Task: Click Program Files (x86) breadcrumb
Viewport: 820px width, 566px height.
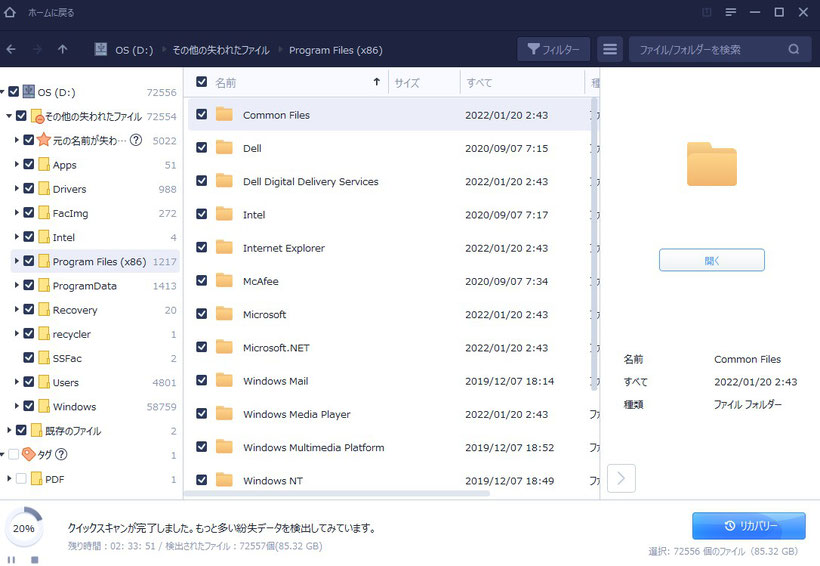Action: [336, 50]
